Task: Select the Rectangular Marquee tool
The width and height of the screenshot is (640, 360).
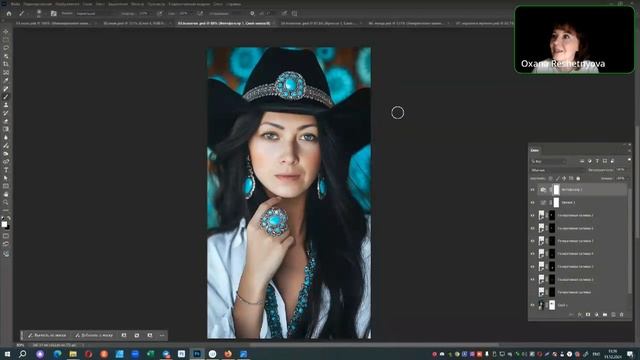Action: click(x=6, y=40)
